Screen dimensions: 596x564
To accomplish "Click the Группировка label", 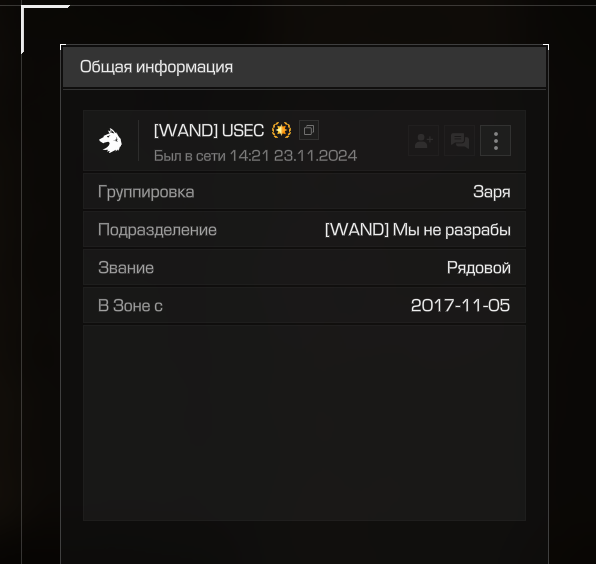I will tap(146, 192).
